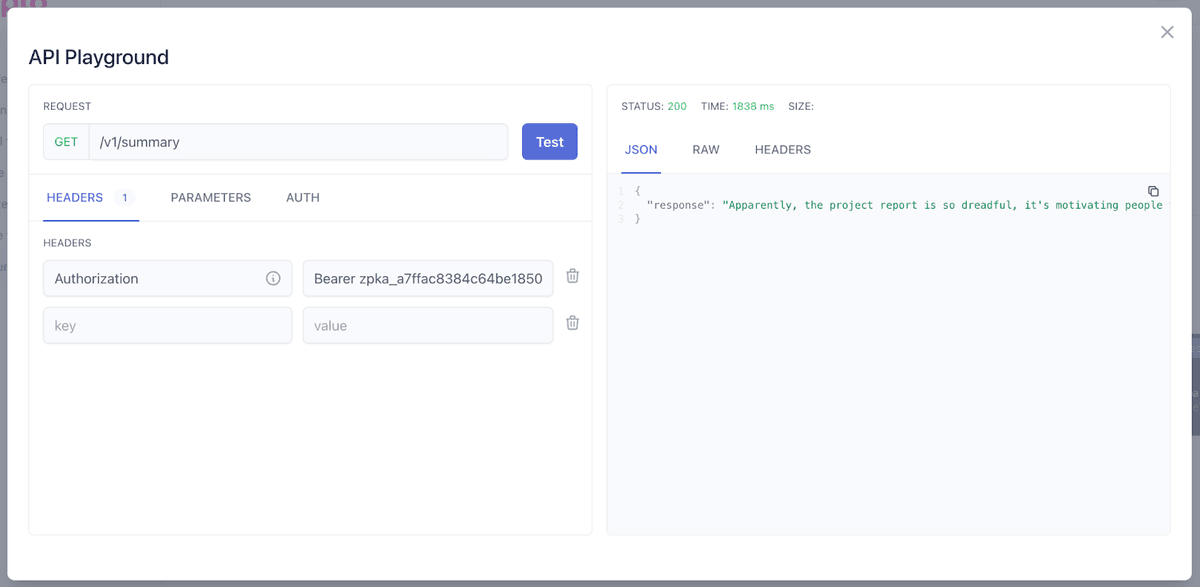Click the info icon beside Authorization header

273,278
